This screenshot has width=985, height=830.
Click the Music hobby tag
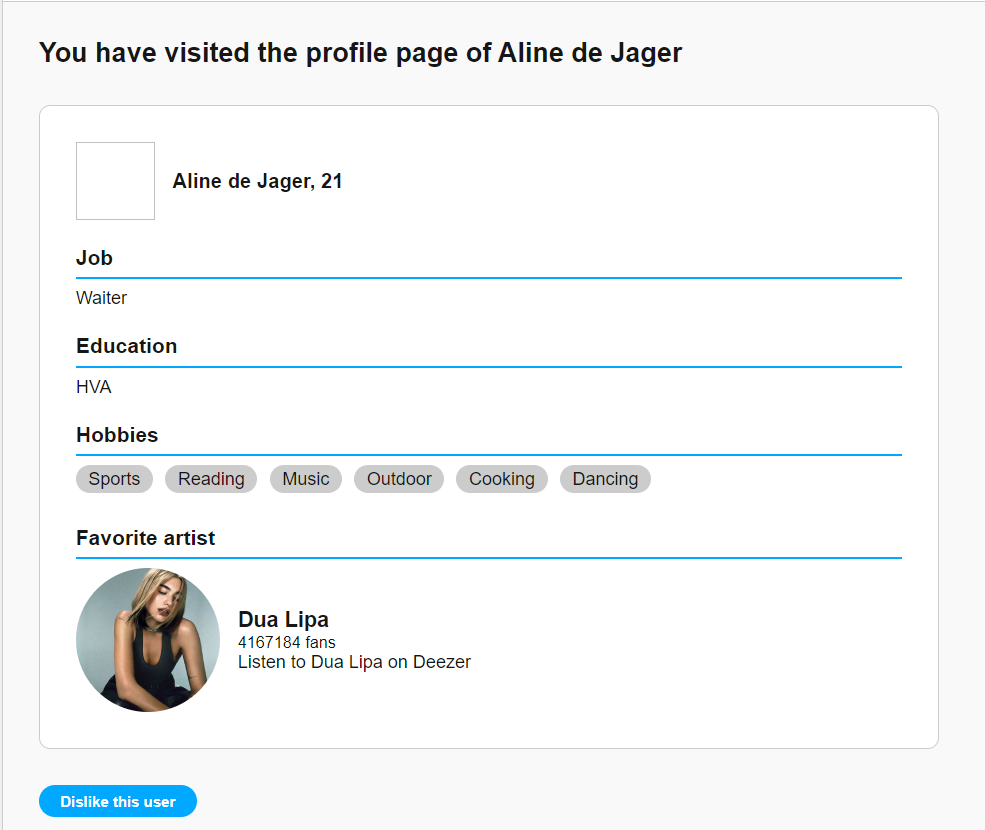click(x=306, y=479)
